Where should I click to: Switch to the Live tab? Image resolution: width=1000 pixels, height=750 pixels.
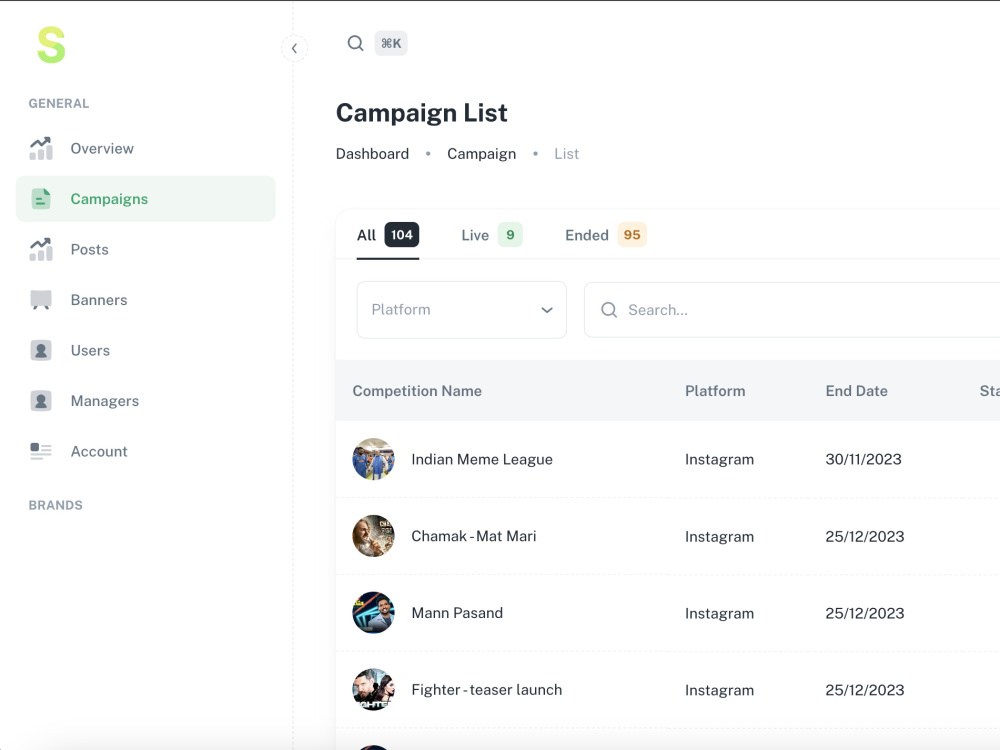pos(492,235)
